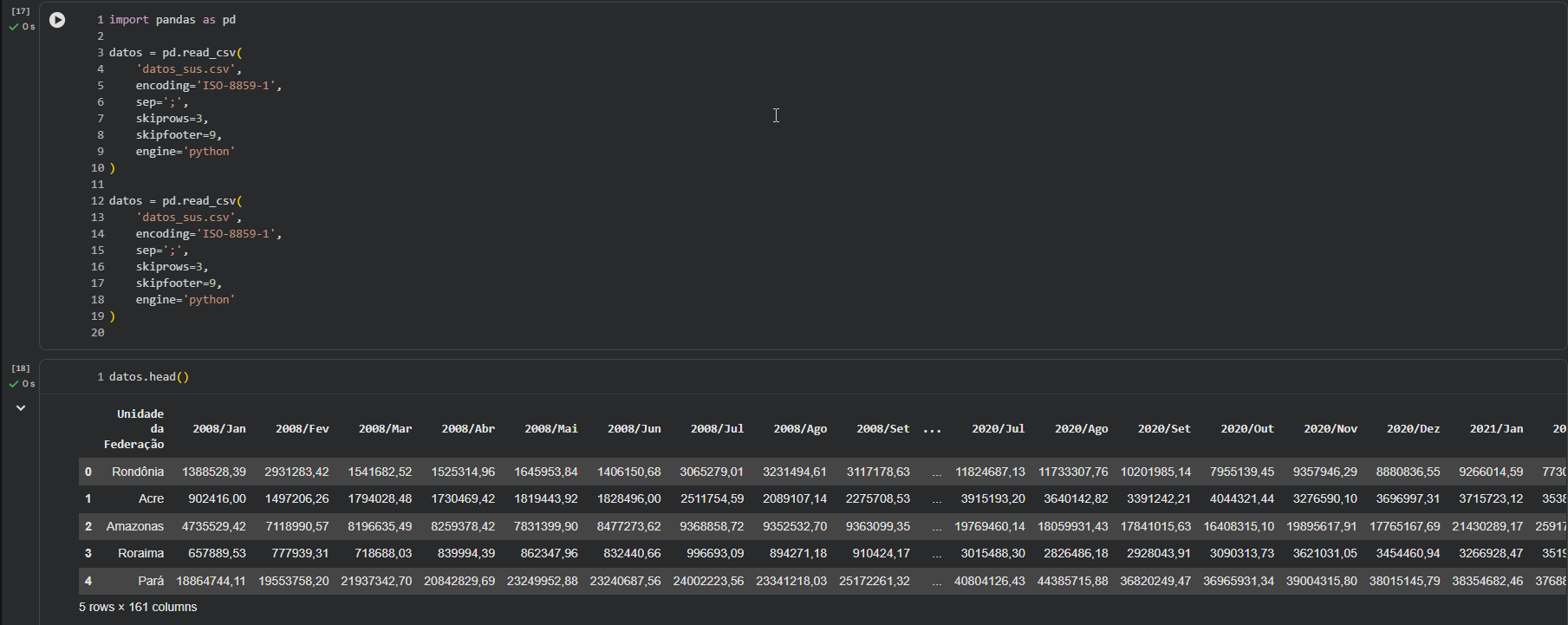1568x625 pixels.
Task: Click the 2008/Mai column header
Action: click(x=551, y=429)
